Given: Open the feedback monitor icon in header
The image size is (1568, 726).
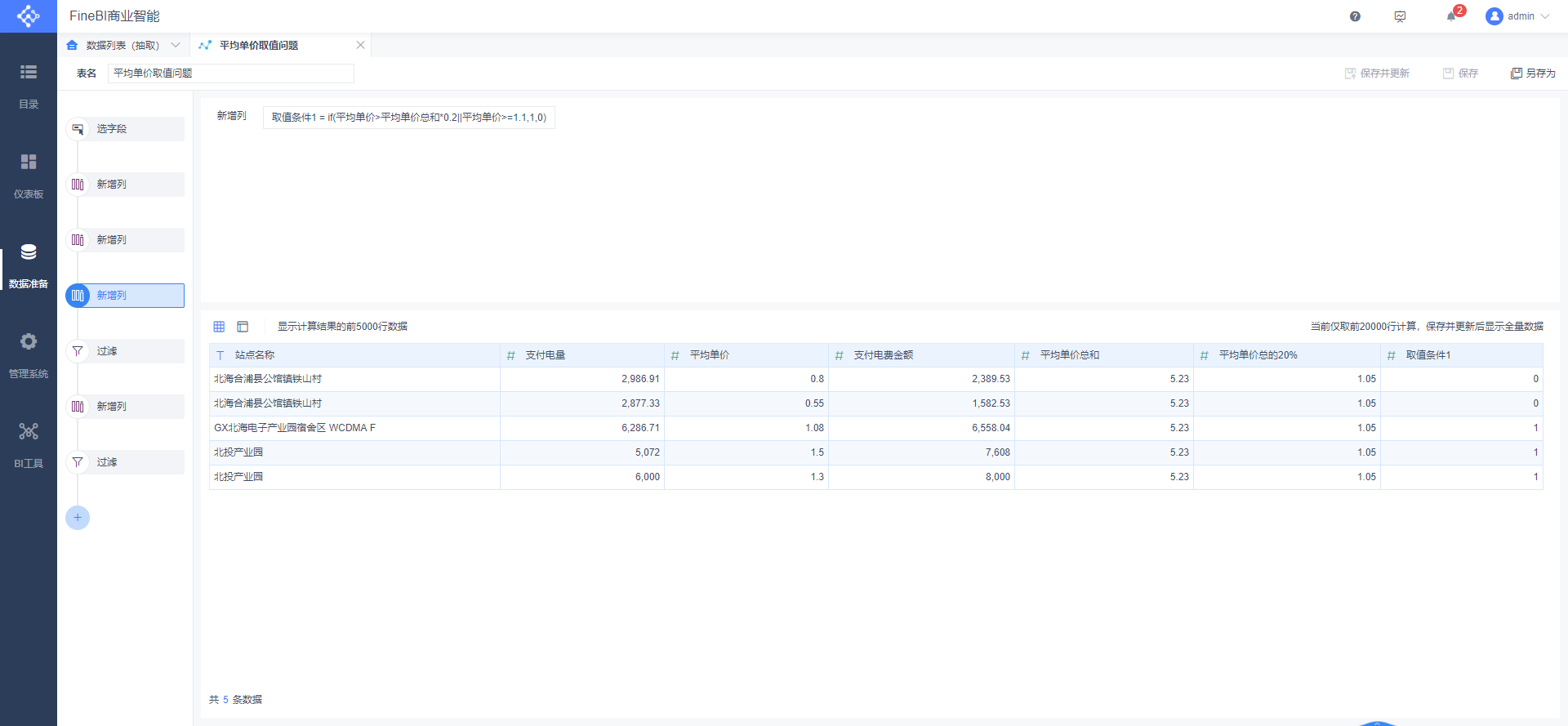Looking at the screenshot, I should pyautogui.click(x=1400, y=16).
